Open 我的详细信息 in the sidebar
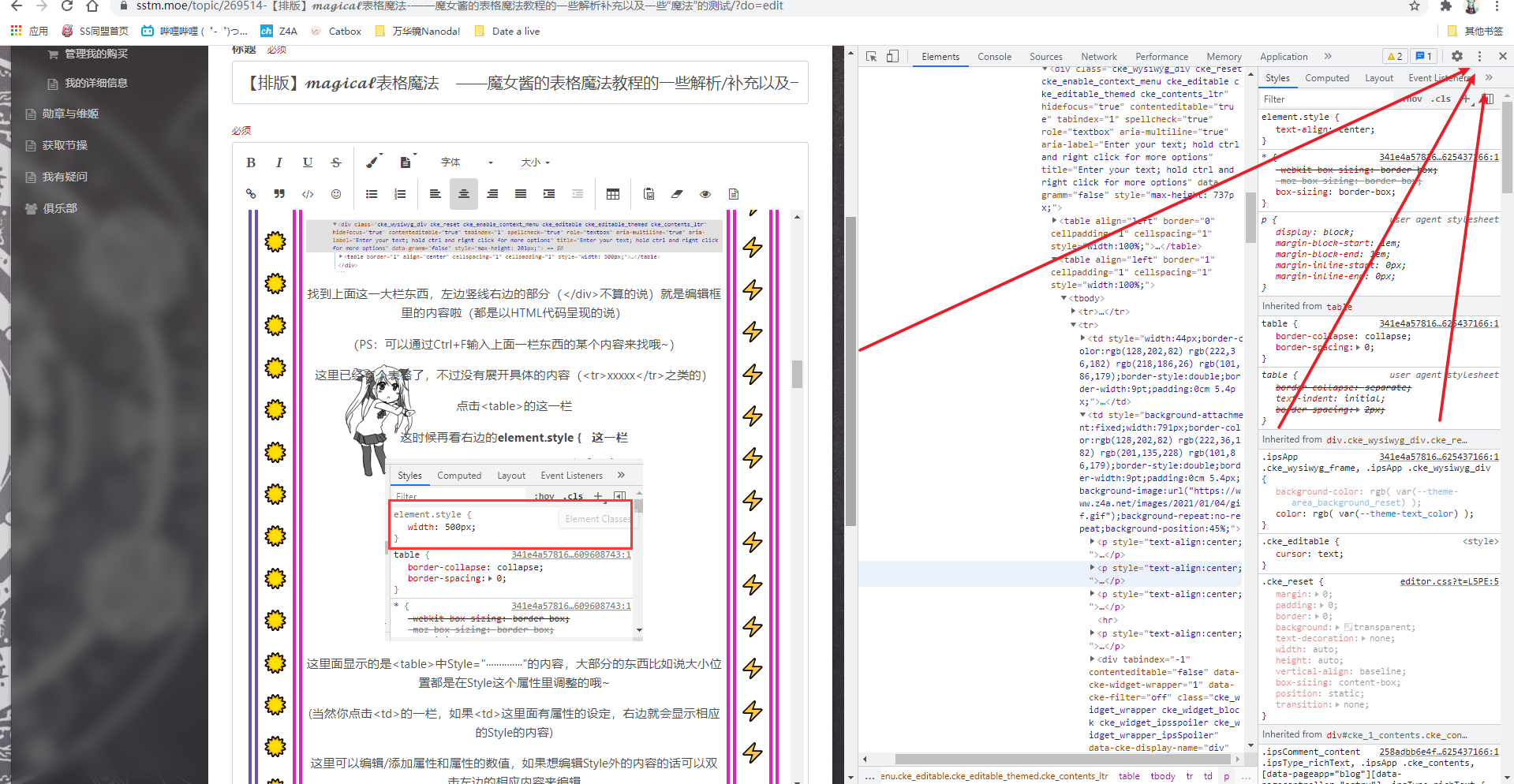This screenshot has width=1514, height=784. [x=95, y=83]
